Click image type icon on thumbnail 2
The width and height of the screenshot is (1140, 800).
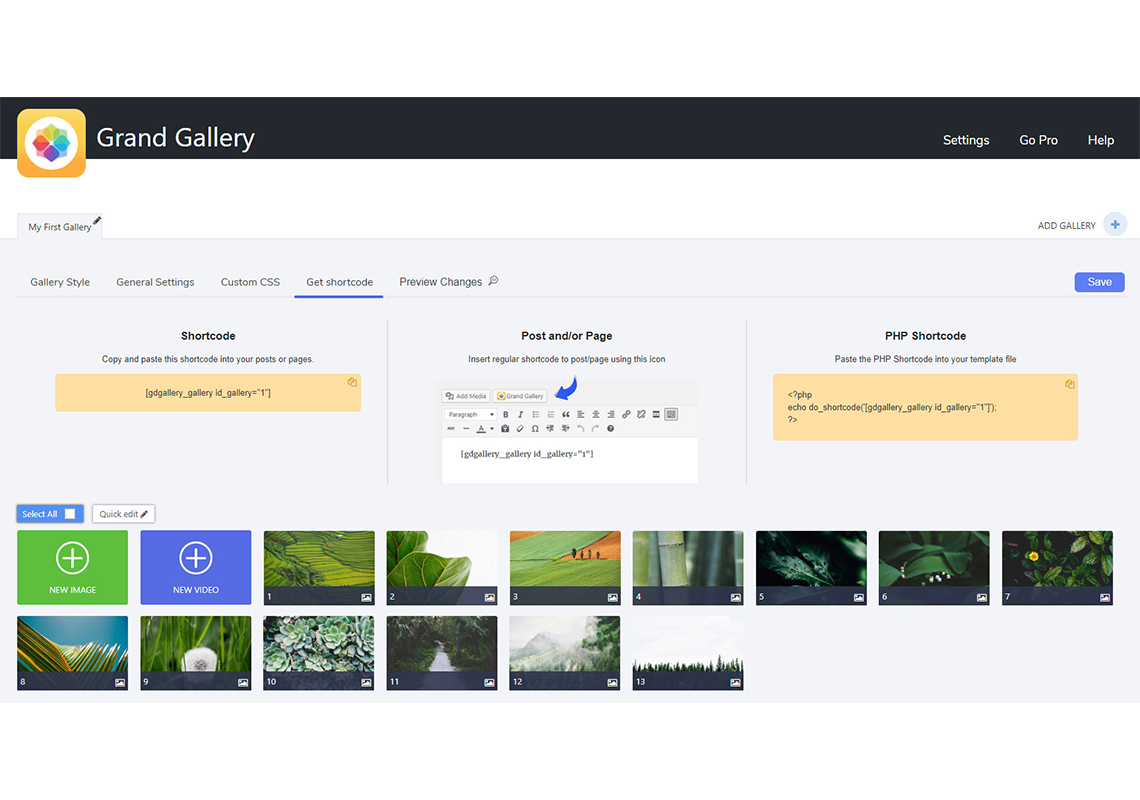[489, 598]
